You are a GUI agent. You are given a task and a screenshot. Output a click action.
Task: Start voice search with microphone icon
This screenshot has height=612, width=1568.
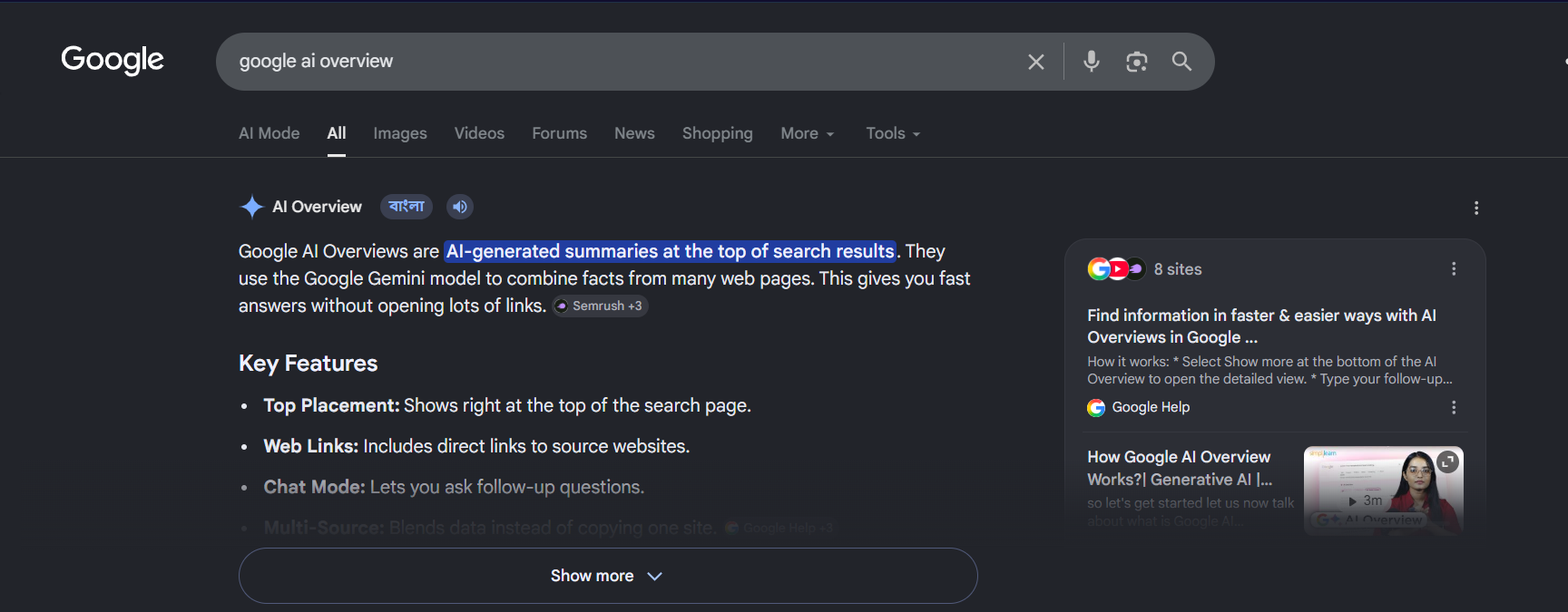pyautogui.click(x=1092, y=61)
